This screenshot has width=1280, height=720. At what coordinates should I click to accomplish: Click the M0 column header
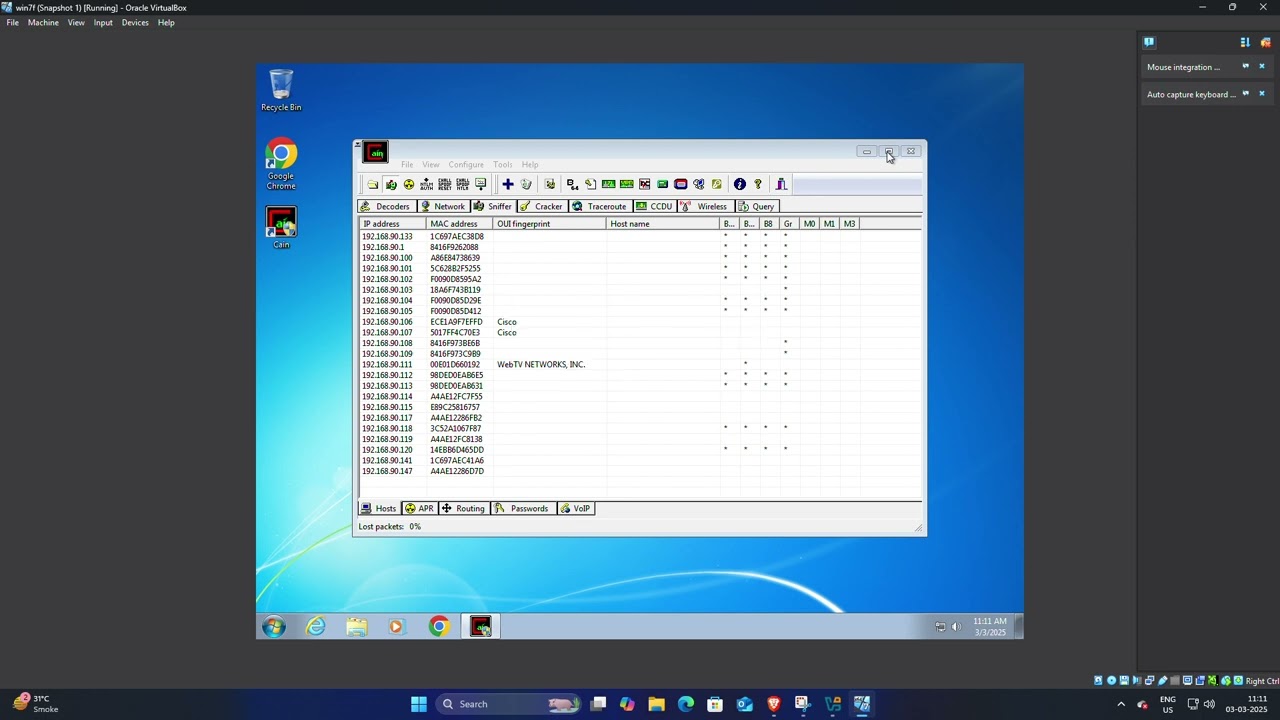[x=810, y=224]
